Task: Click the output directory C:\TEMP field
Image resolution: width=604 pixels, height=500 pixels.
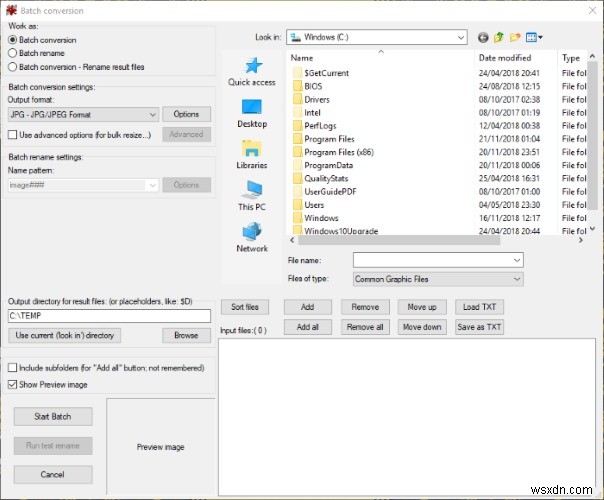Action: coord(109,316)
